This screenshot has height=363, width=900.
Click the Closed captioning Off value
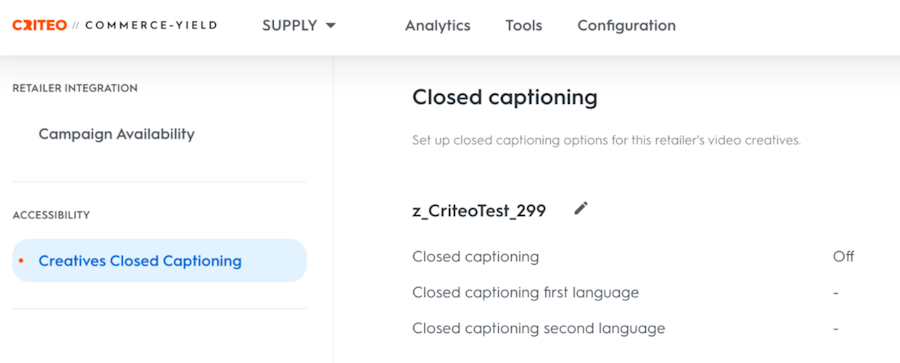pyautogui.click(x=843, y=256)
